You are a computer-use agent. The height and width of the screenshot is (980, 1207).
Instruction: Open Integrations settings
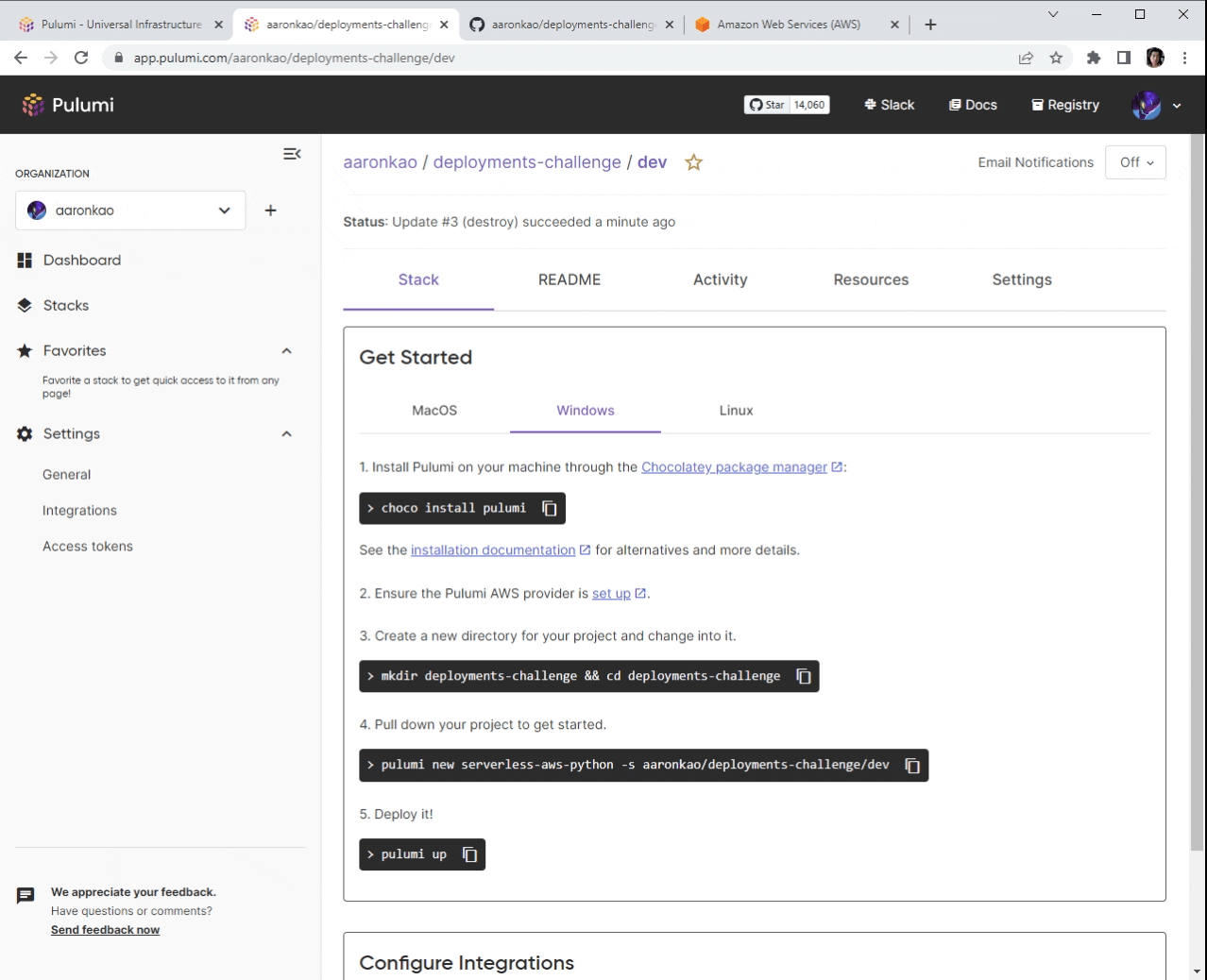pyautogui.click(x=79, y=511)
